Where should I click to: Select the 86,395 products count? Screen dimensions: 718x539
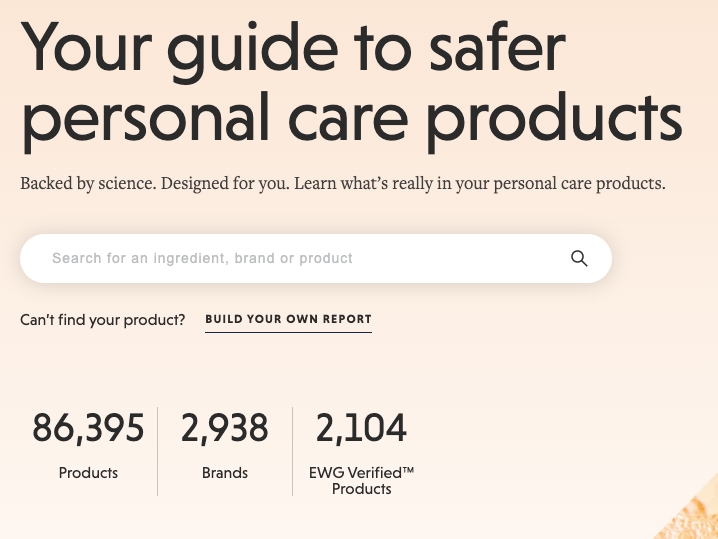pos(88,428)
